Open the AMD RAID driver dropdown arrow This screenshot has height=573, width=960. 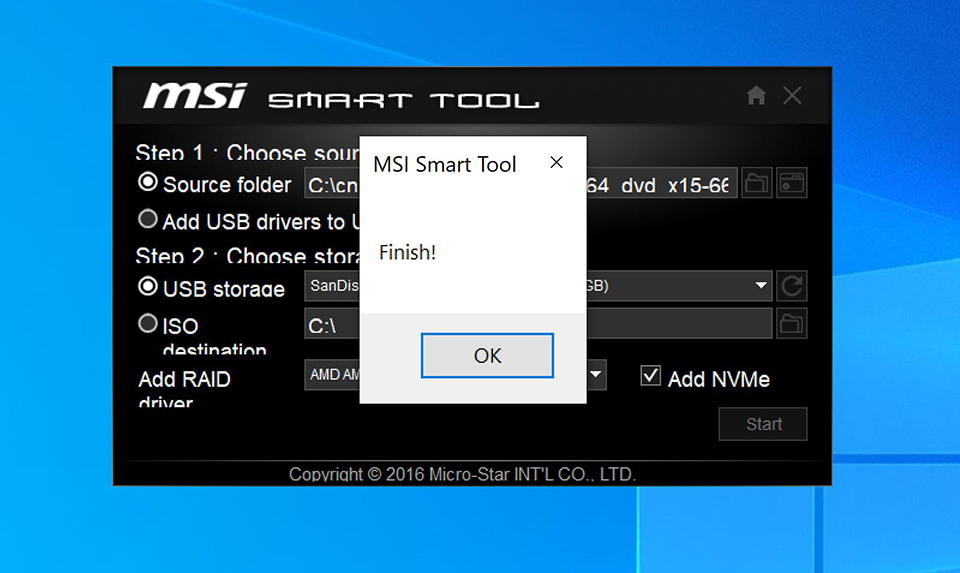(596, 374)
